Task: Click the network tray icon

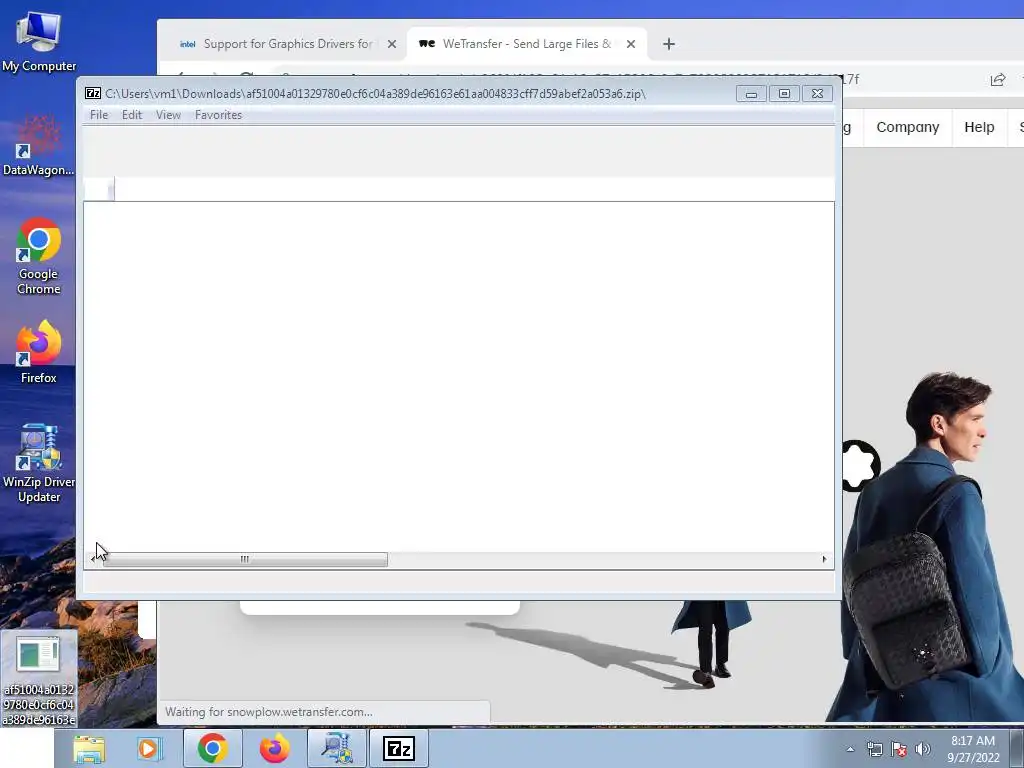Action: [x=874, y=749]
